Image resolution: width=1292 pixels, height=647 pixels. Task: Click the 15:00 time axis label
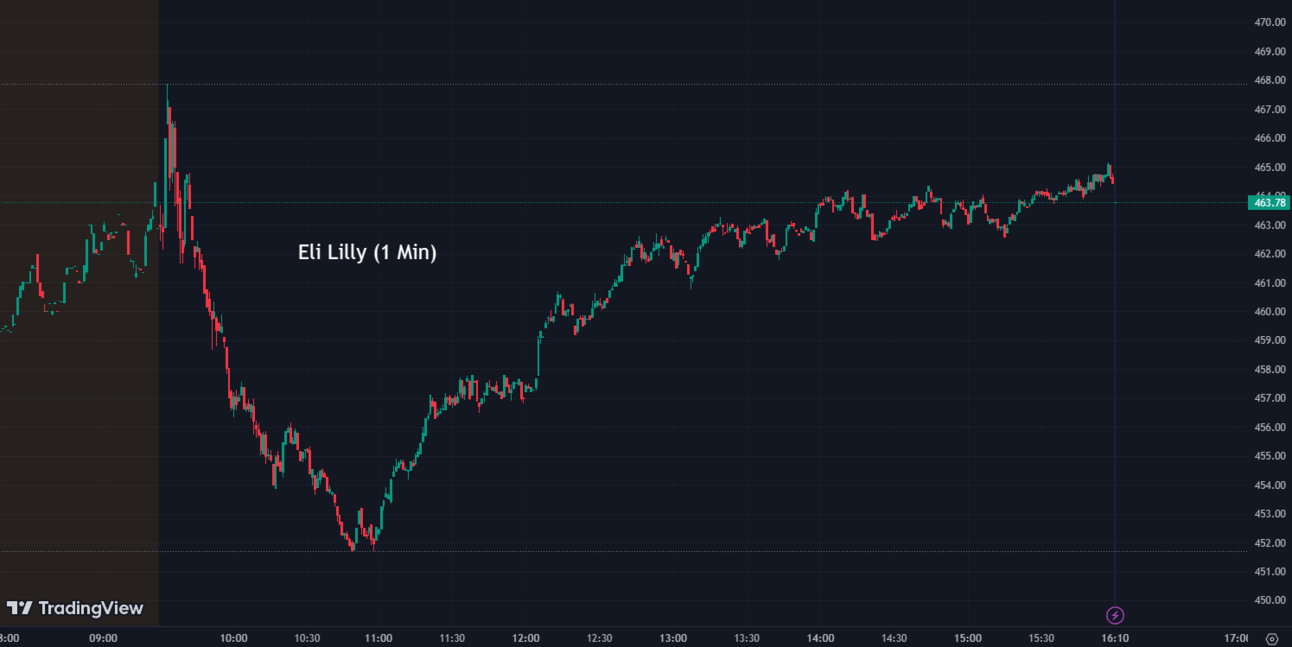point(968,638)
